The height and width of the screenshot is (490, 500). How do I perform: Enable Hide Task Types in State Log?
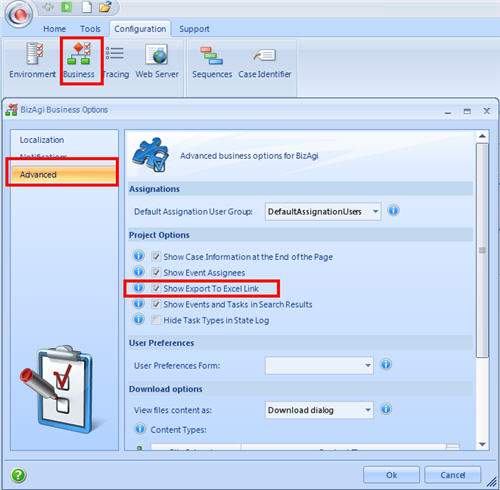(x=156, y=320)
